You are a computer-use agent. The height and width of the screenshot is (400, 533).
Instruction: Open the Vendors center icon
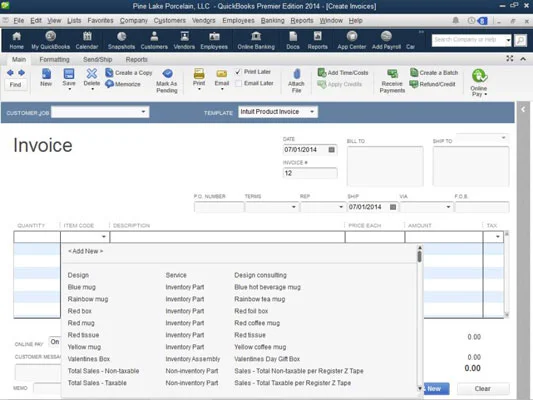point(184,40)
